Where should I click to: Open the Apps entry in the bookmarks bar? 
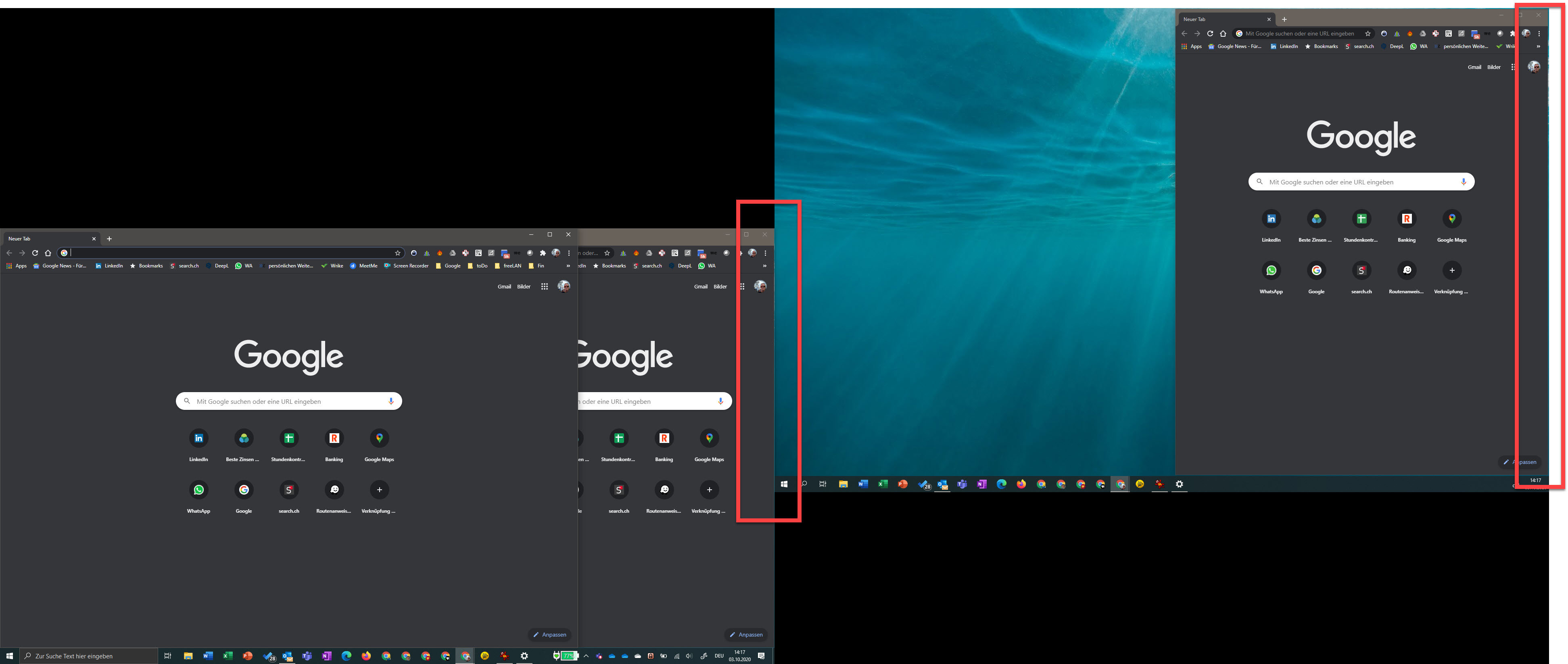[x=17, y=265]
